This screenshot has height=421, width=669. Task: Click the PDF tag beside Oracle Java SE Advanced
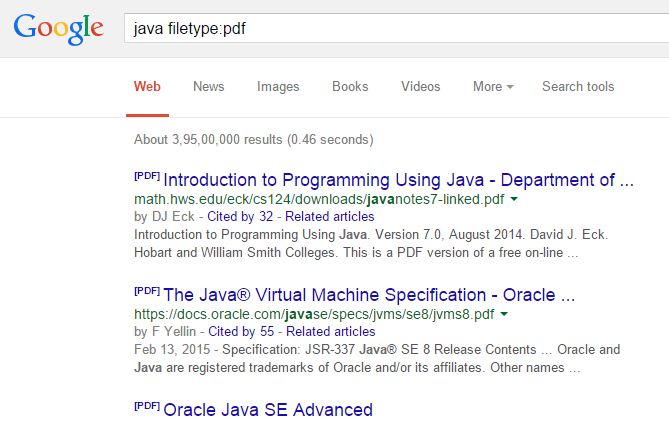(147, 406)
